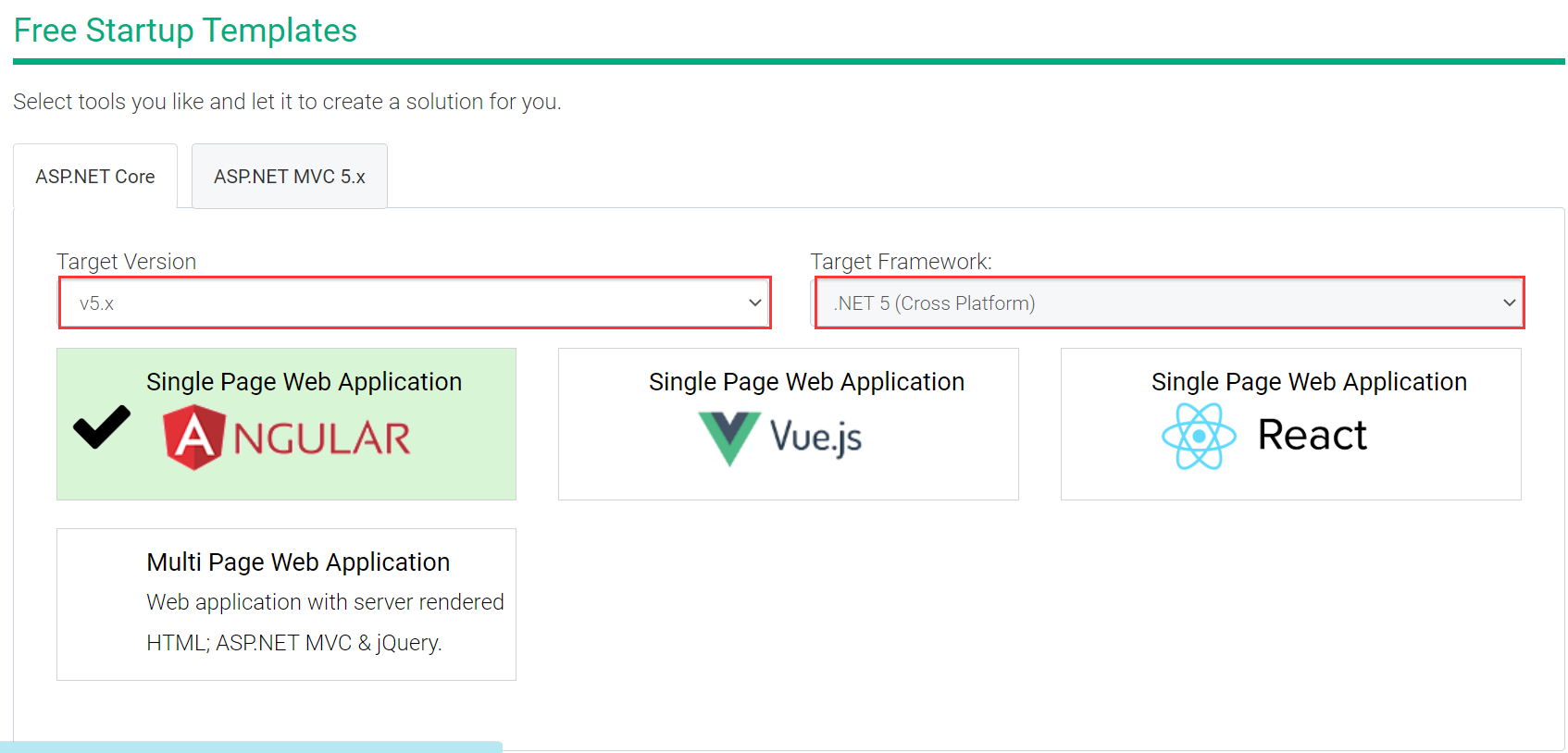The width and height of the screenshot is (1568, 753).
Task: Click the Angular logo in selected card
Action: coord(287,438)
